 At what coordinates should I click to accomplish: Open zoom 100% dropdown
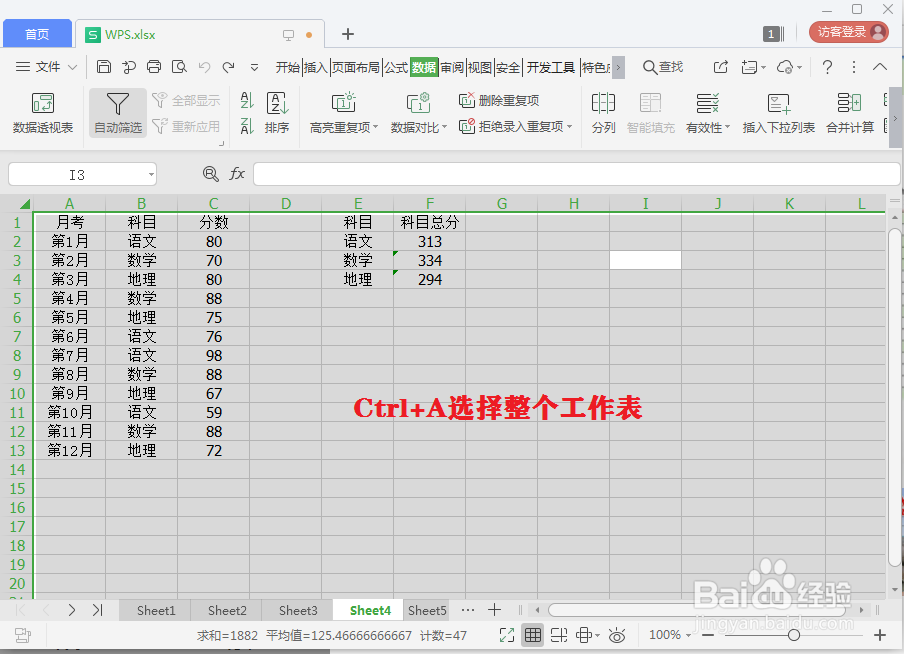pyautogui.click(x=670, y=635)
